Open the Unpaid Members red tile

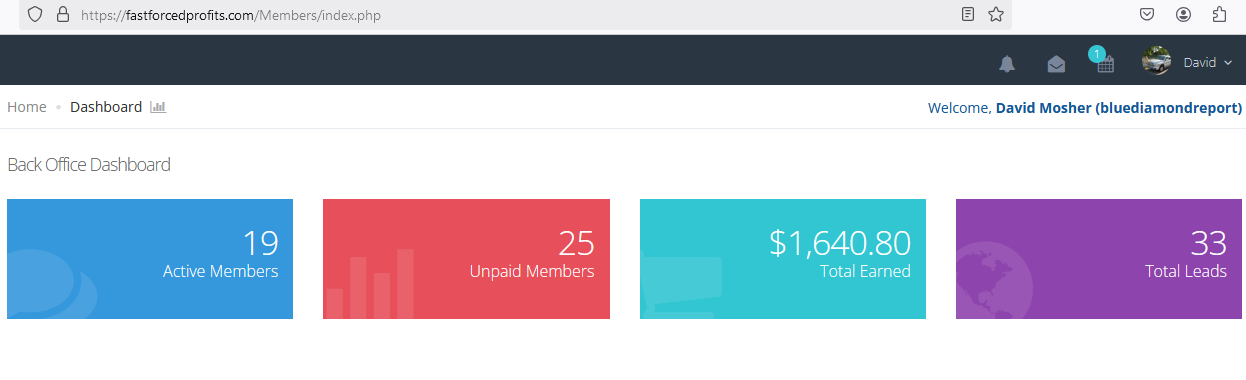click(466, 259)
